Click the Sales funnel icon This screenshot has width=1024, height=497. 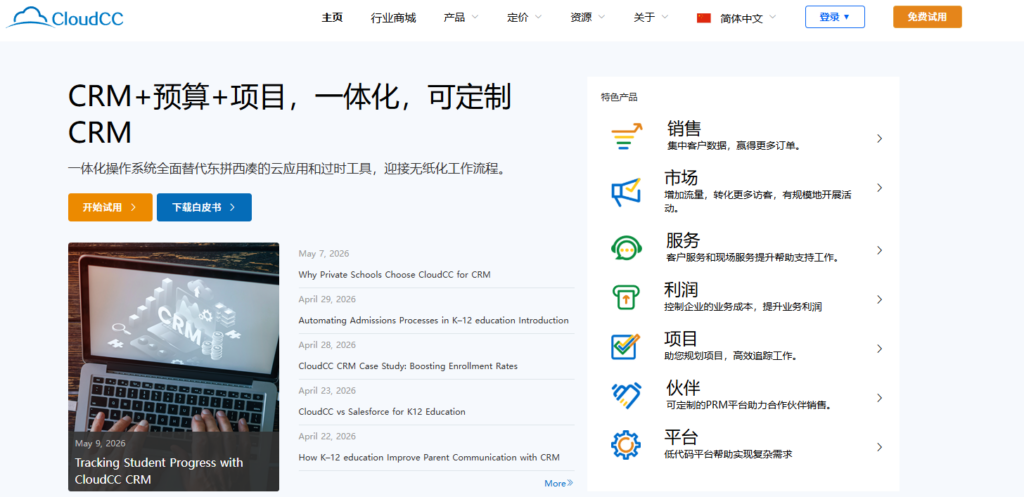pos(626,137)
